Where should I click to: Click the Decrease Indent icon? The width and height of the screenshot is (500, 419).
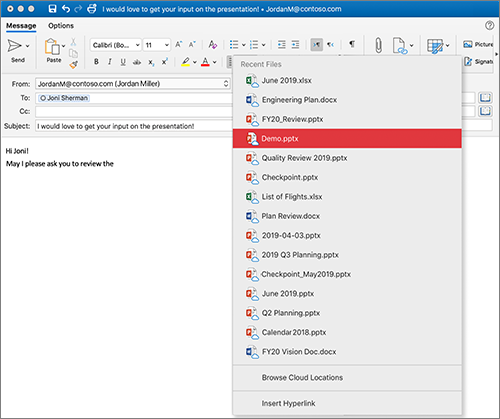pyautogui.click(x=282, y=45)
